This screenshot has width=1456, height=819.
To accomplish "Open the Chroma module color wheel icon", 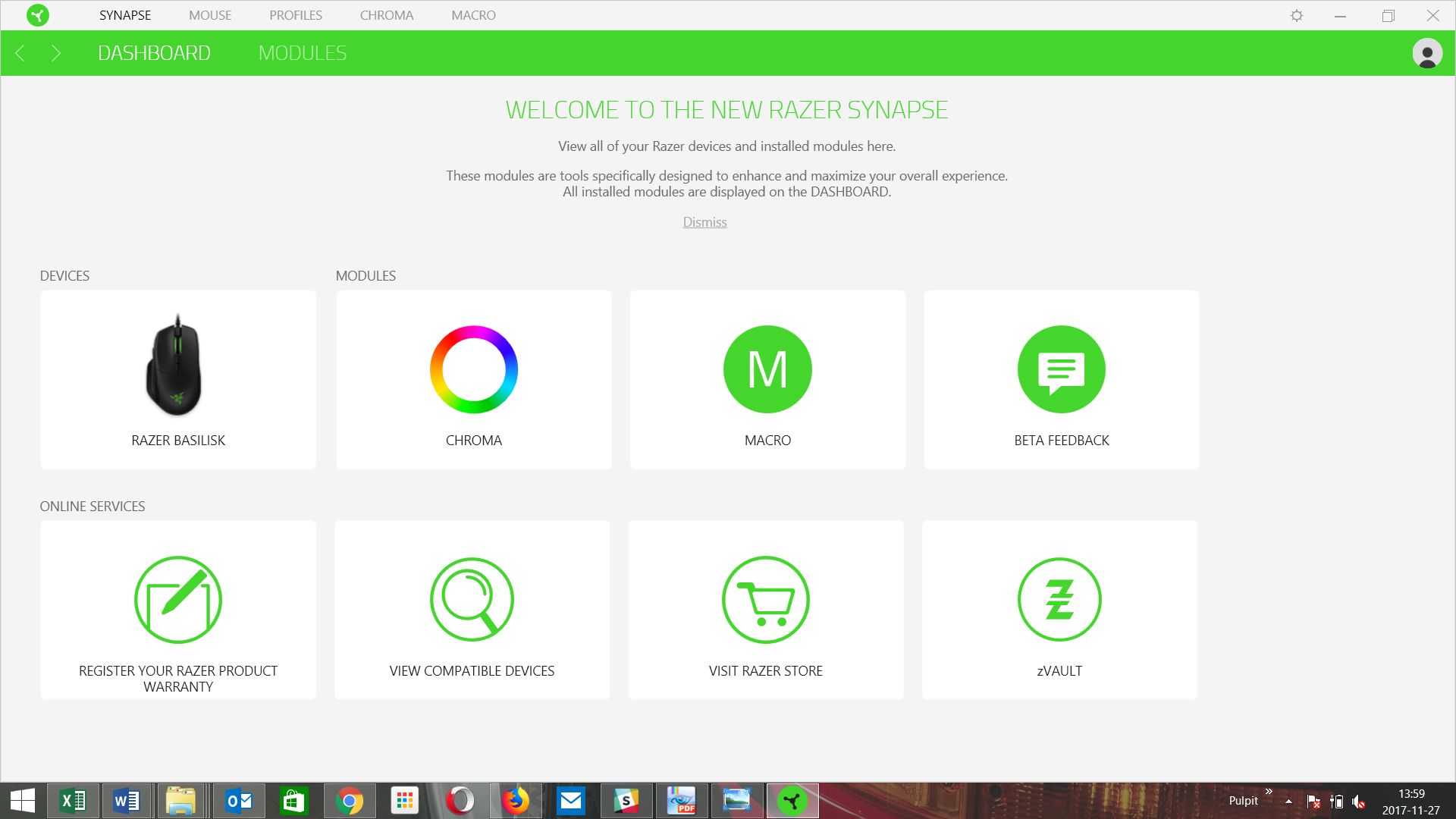I will tap(473, 369).
